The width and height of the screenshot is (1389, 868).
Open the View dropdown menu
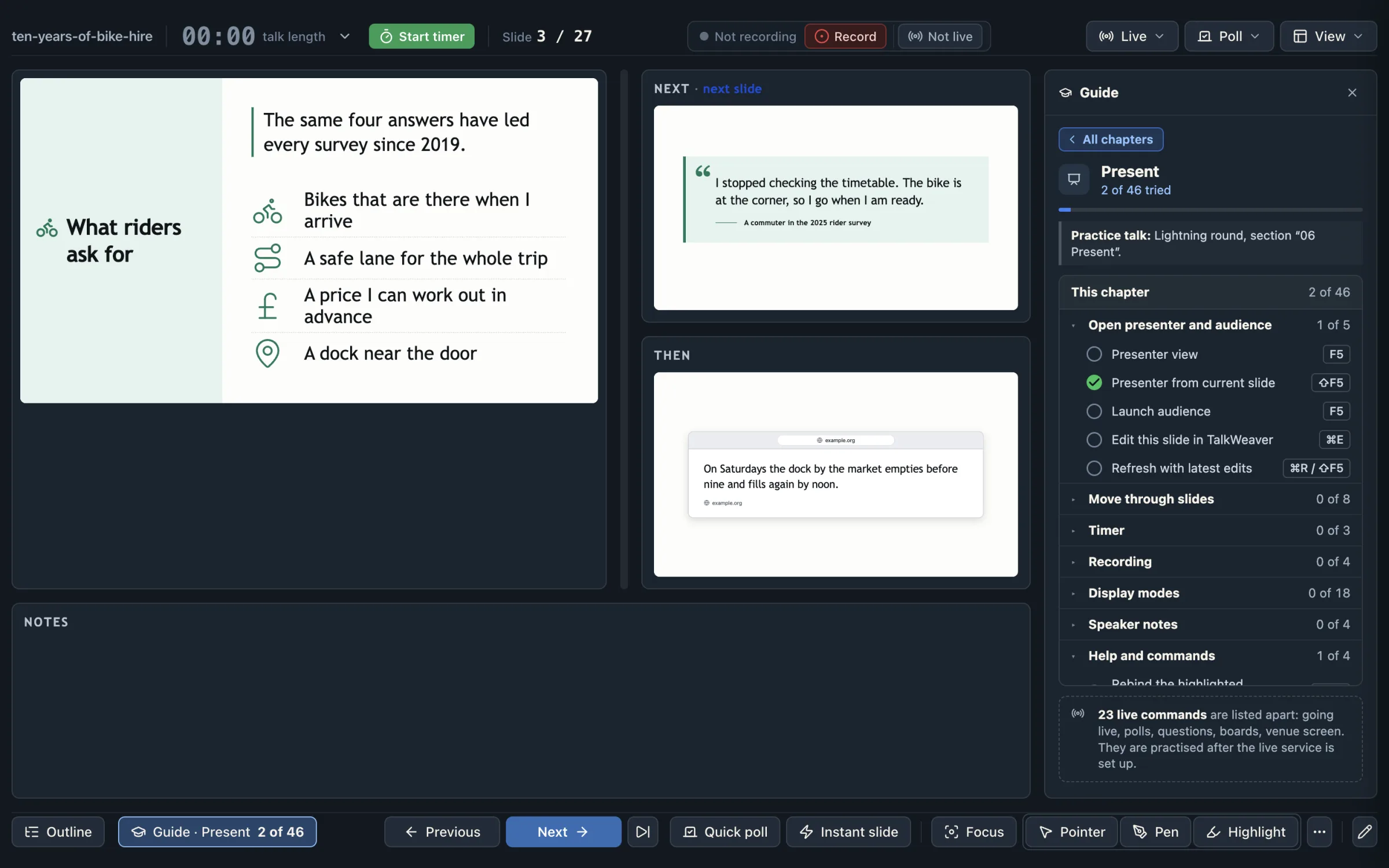click(1328, 36)
